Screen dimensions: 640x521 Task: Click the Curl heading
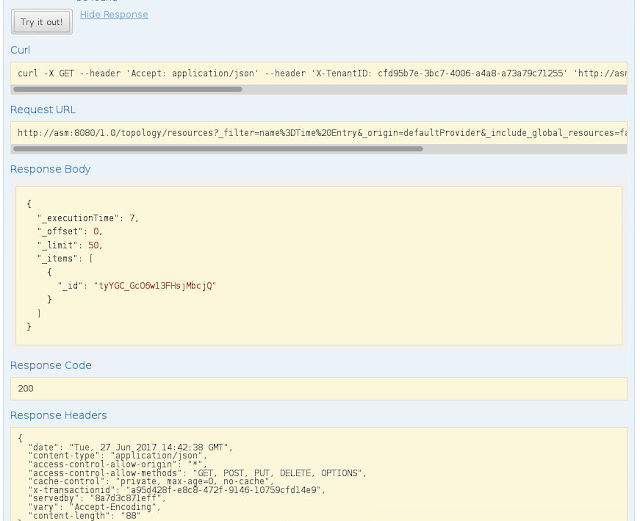(20, 50)
